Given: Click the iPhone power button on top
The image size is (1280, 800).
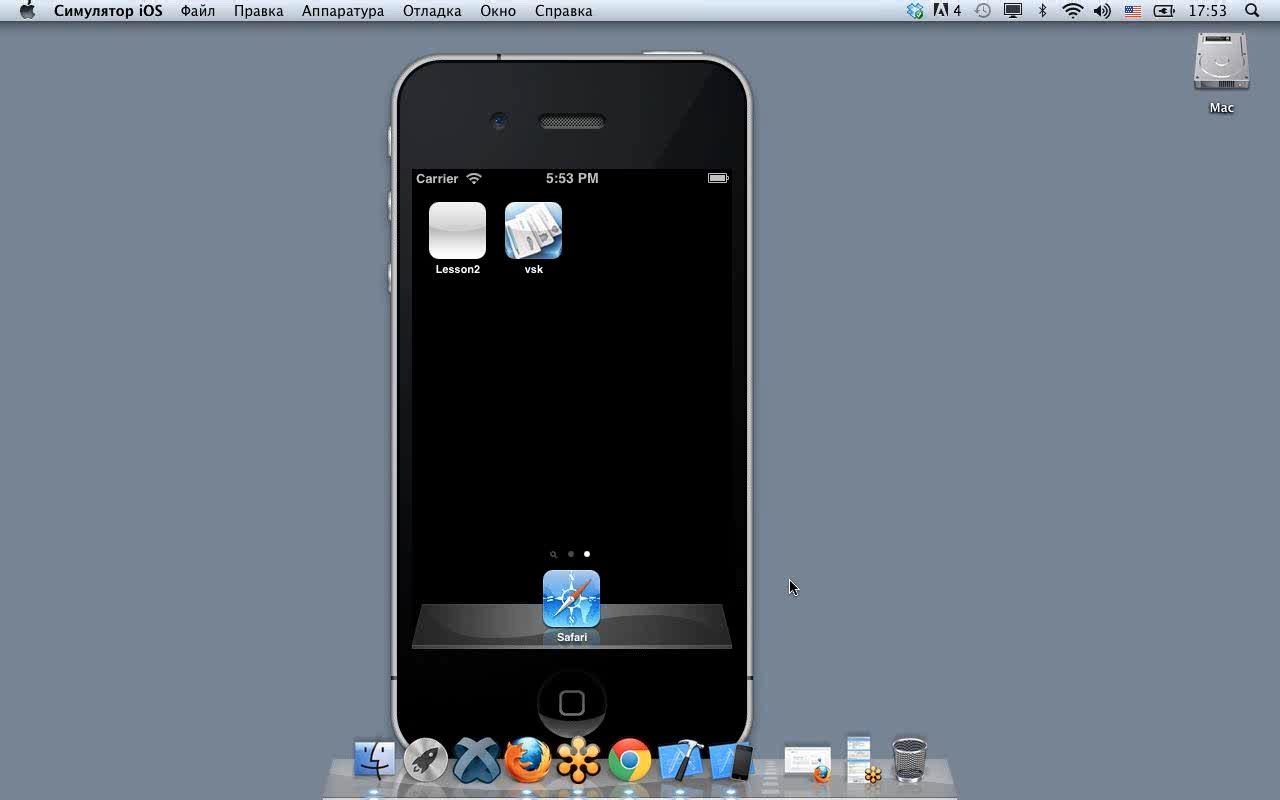Looking at the screenshot, I should point(674,52).
